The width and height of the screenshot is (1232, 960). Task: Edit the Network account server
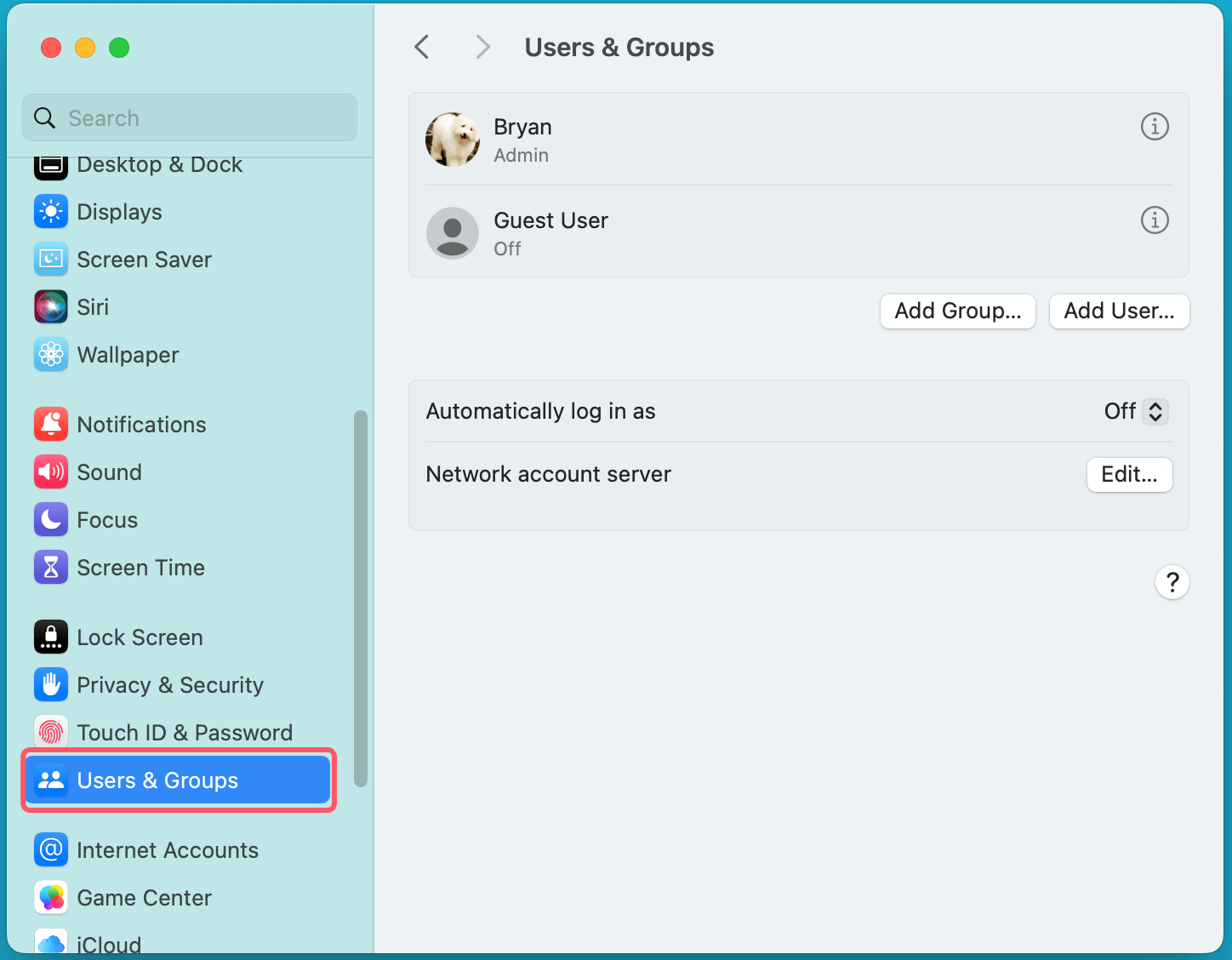(x=1129, y=475)
